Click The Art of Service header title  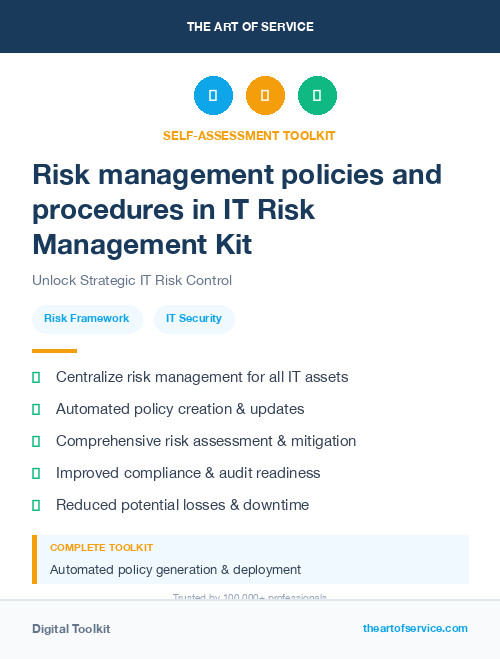click(250, 27)
